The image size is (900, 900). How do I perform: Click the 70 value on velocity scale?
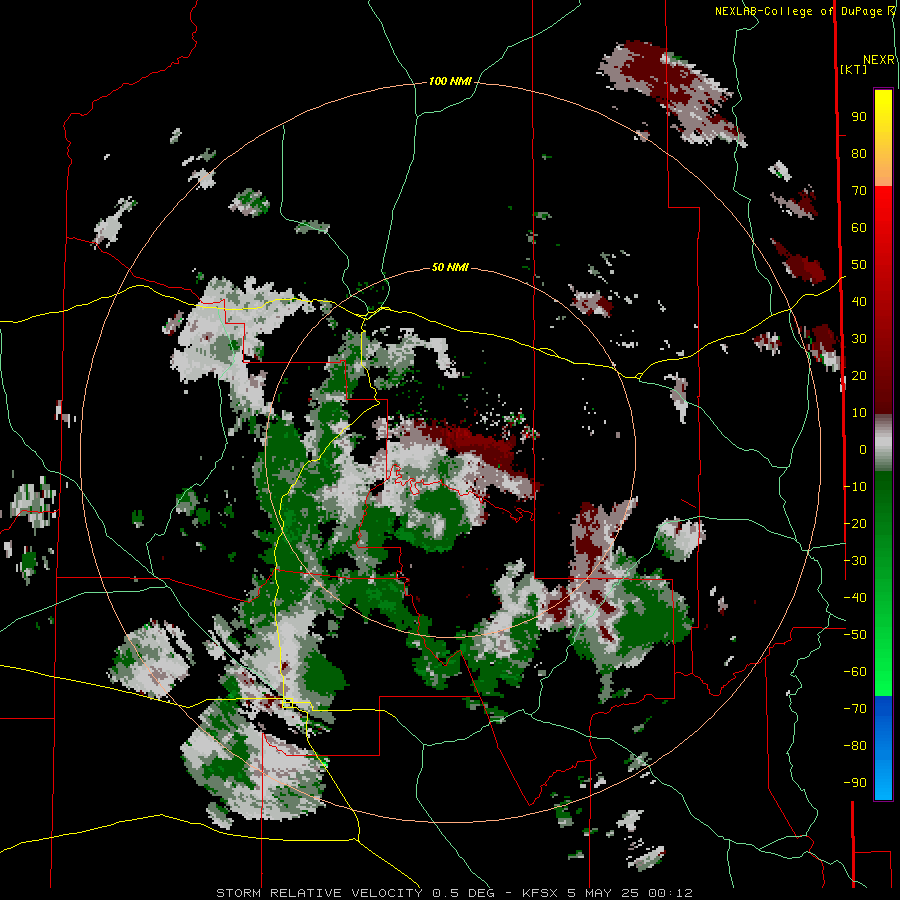click(859, 191)
